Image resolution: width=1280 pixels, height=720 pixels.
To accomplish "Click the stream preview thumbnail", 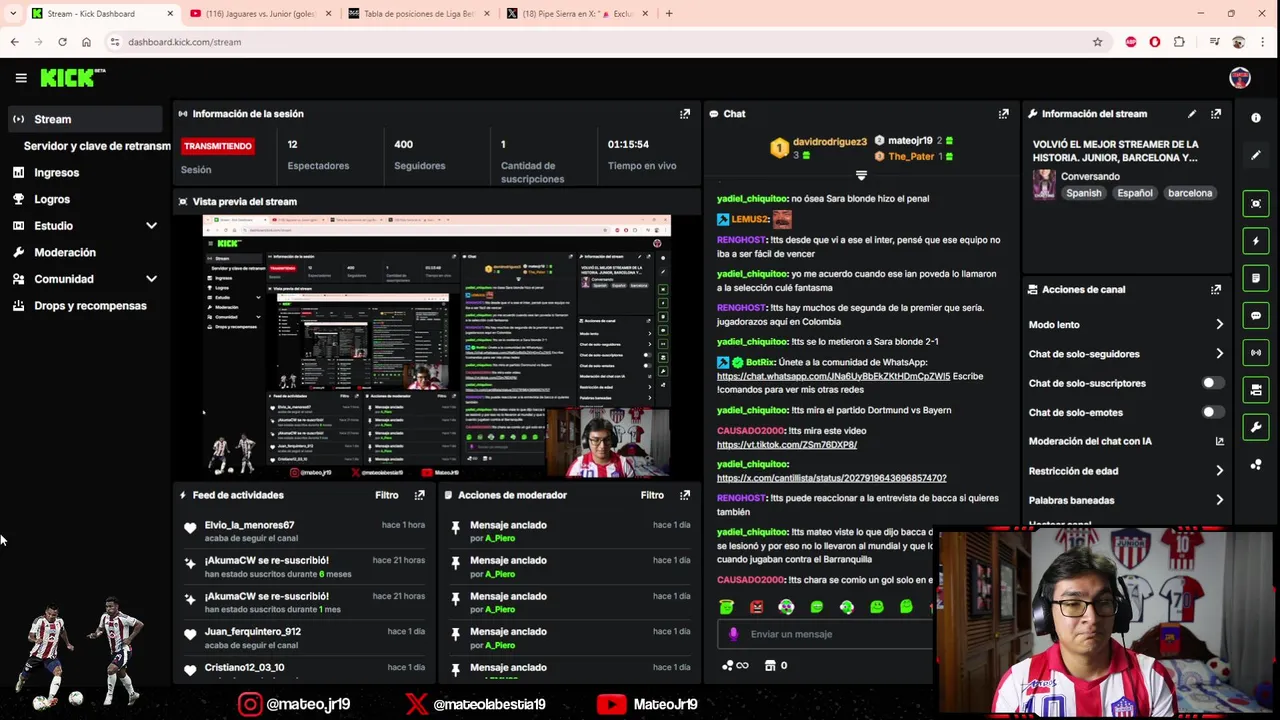I will click(x=437, y=346).
